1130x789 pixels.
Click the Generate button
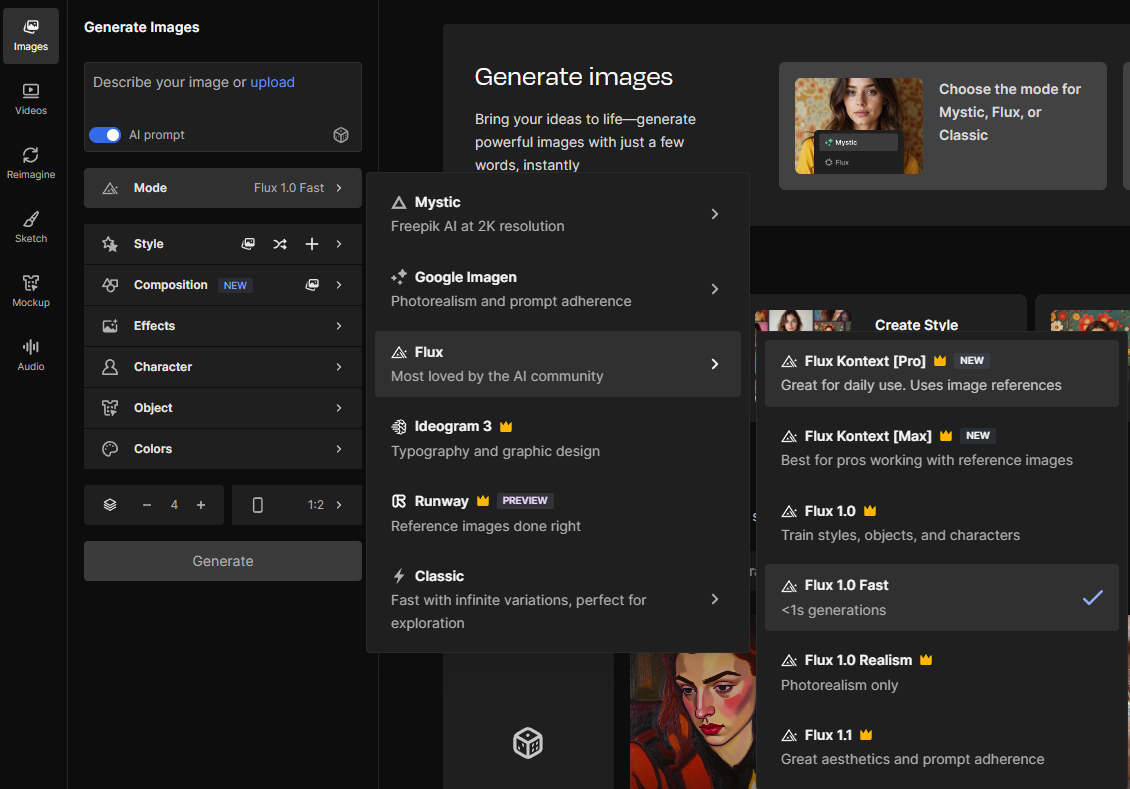coord(223,561)
